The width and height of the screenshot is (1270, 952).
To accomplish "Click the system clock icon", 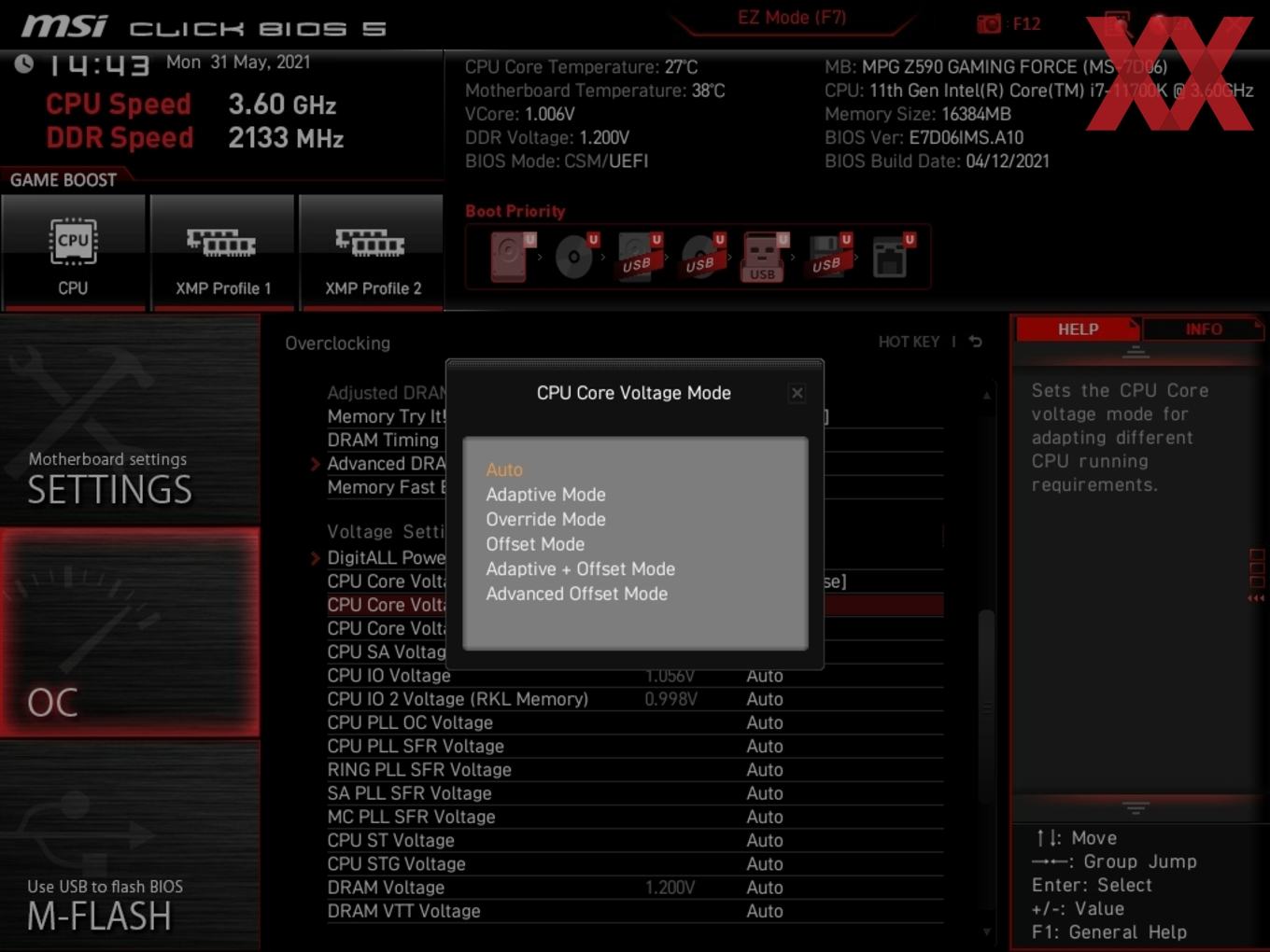I will point(24,63).
